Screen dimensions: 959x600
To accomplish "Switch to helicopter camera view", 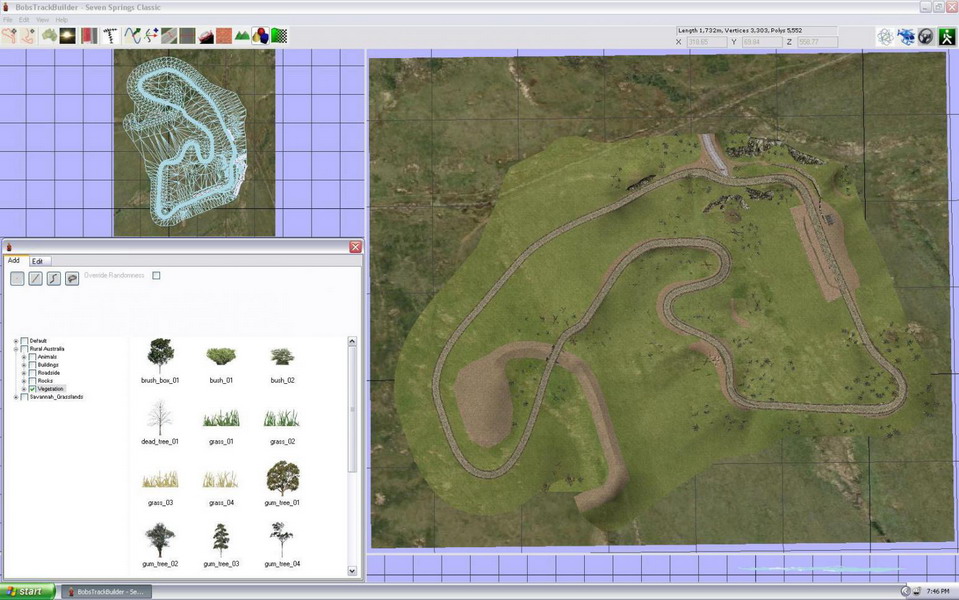I will tap(906, 36).
